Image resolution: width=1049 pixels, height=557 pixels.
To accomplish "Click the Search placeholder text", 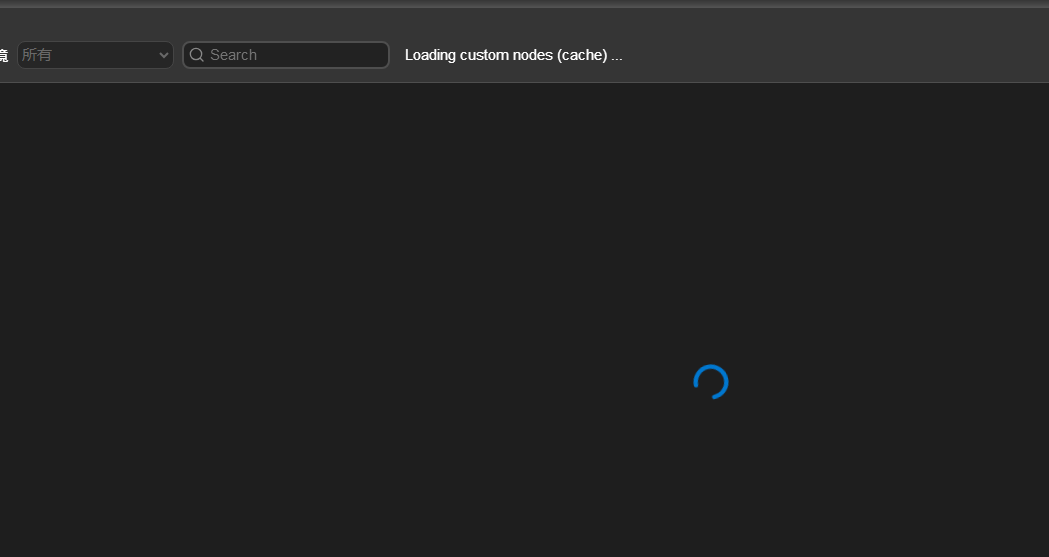I will [233, 55].
